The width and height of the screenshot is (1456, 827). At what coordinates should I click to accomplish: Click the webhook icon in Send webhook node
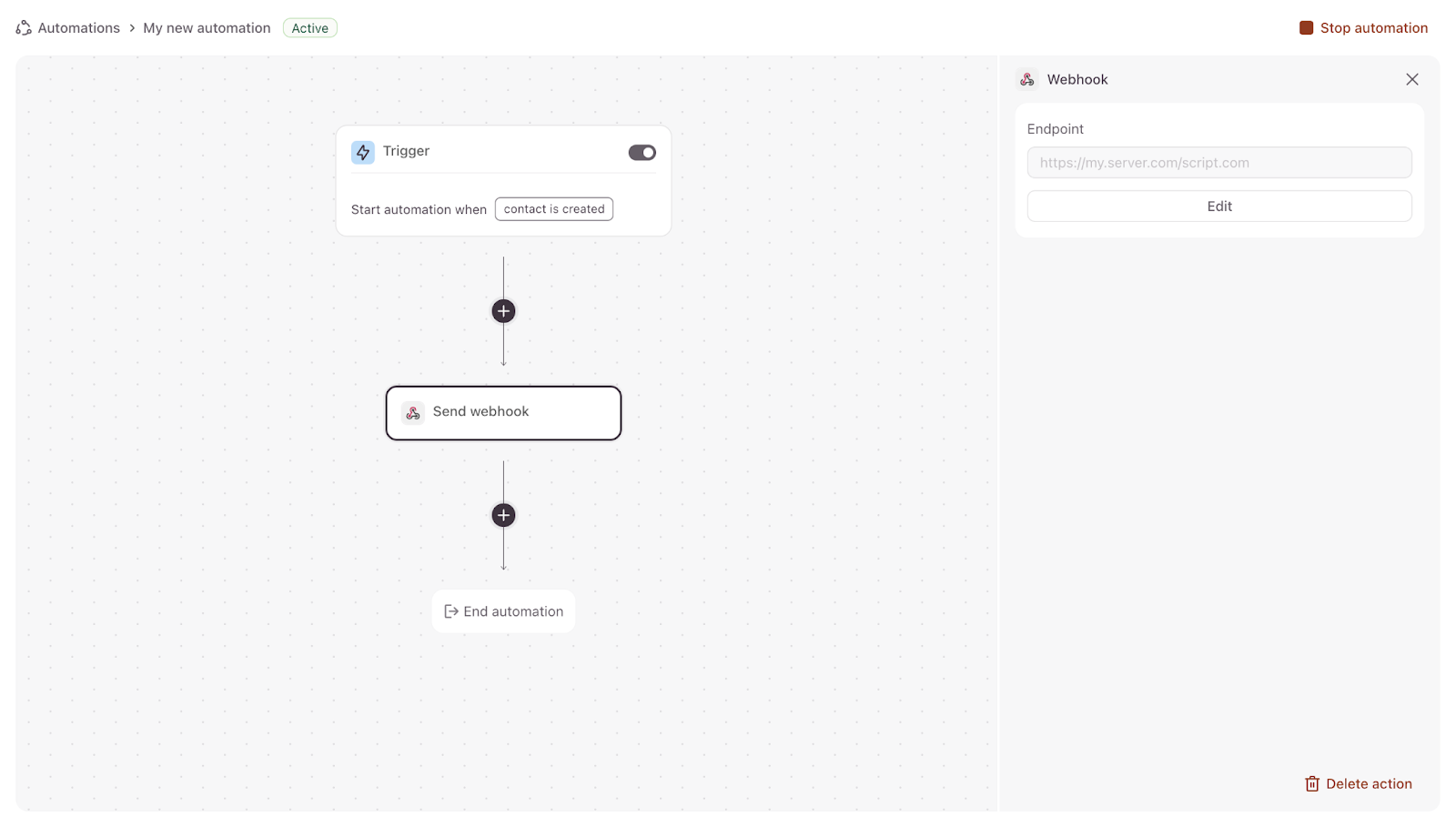(413, 413)
